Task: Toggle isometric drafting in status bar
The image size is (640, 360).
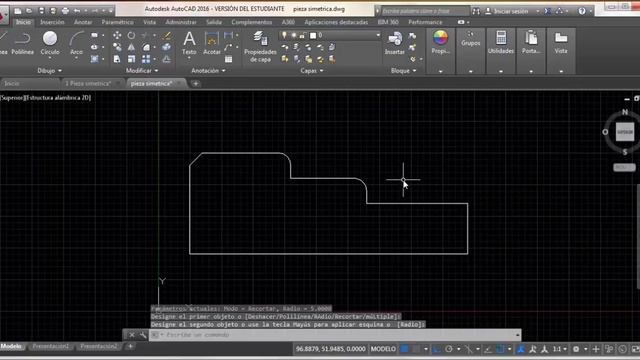Action: tap(469, 349)
